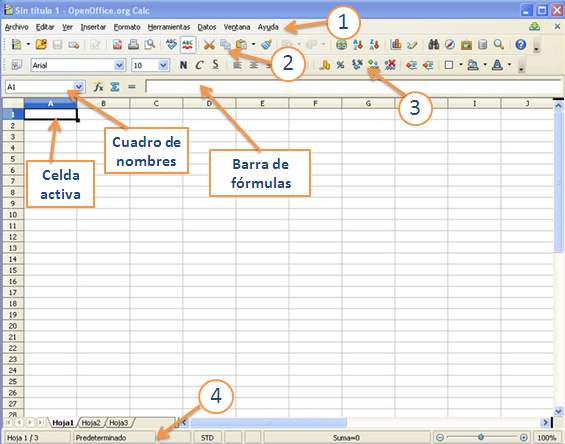Expand the Arial font name dropdown
The height and width of the screenshot is (444, 565).
coord(119,65)
